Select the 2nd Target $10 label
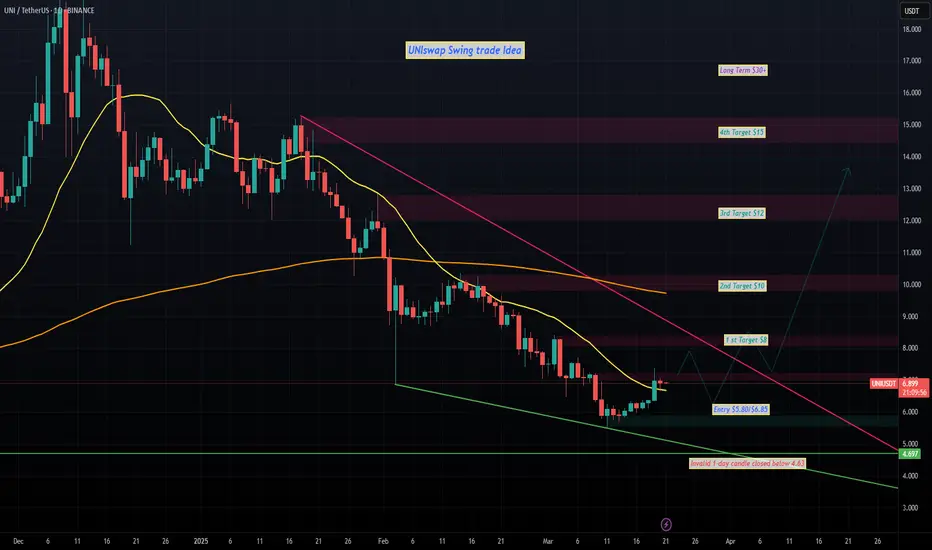932x550 pixels. click(x=742, y=286)
